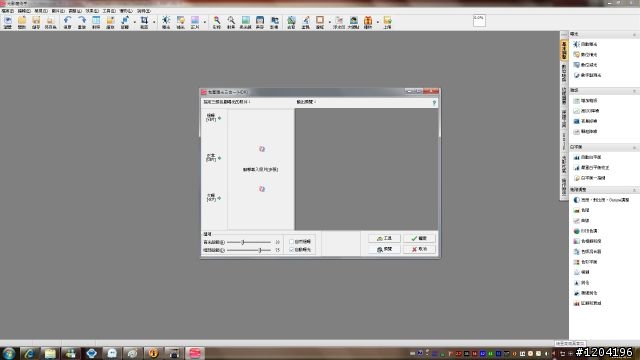Open Internet Explorer from the taskbar
Screen dimensions: 640x360
tap(29, 353)
